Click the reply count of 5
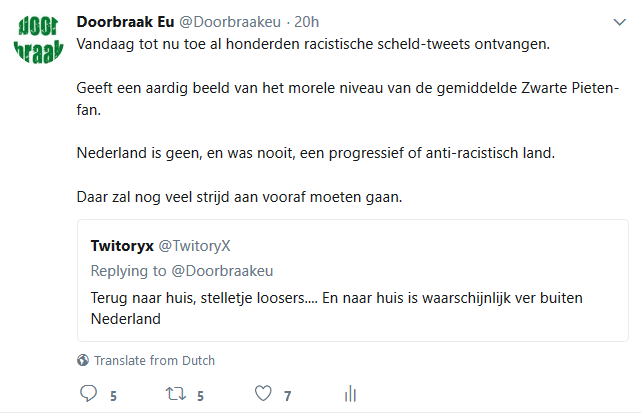Screen dimensions: 641x413 (x=114, y=395)
